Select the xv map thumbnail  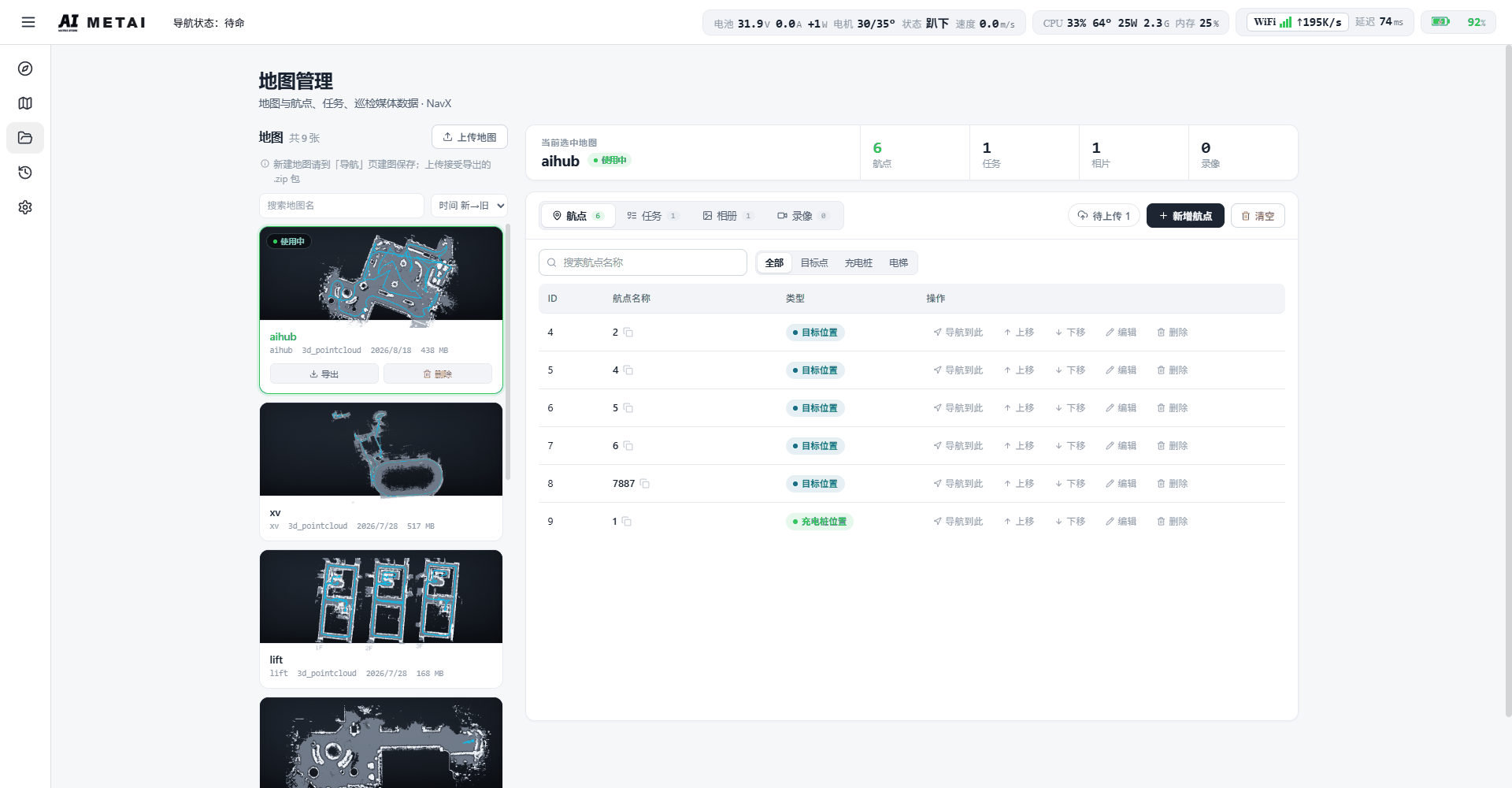[381, 449]
